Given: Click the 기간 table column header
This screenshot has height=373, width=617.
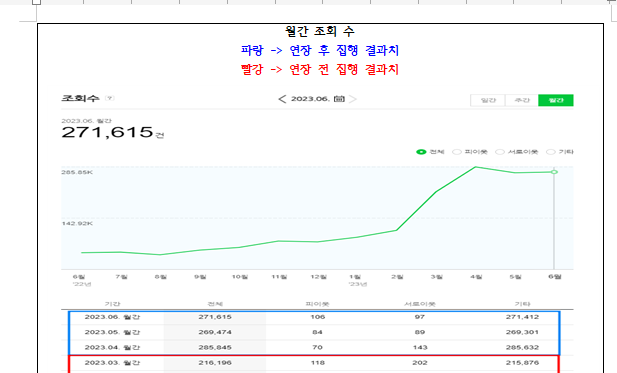Looking at the screenshot, I should pyautogui.click(x=112, y=304).
